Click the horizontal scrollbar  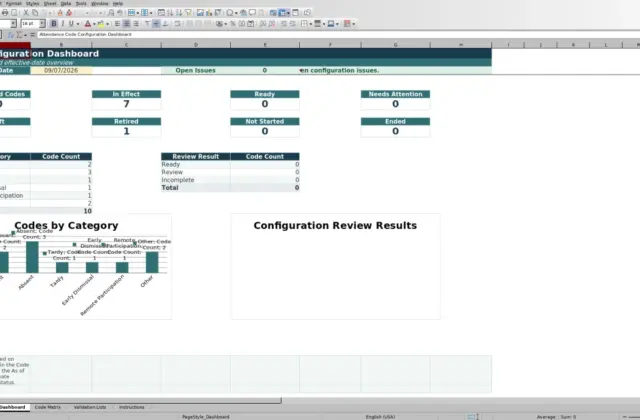[140, 400]
